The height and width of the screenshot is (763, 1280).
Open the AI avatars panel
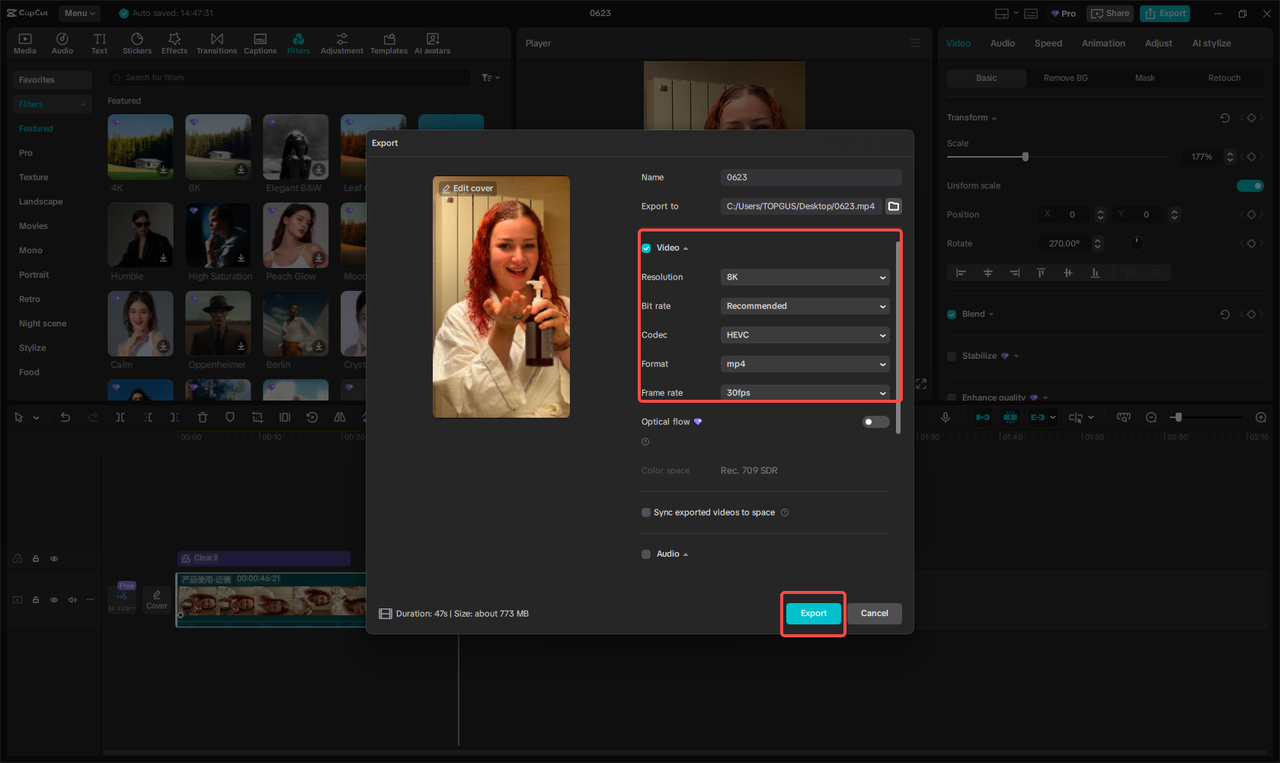(432, 42)
